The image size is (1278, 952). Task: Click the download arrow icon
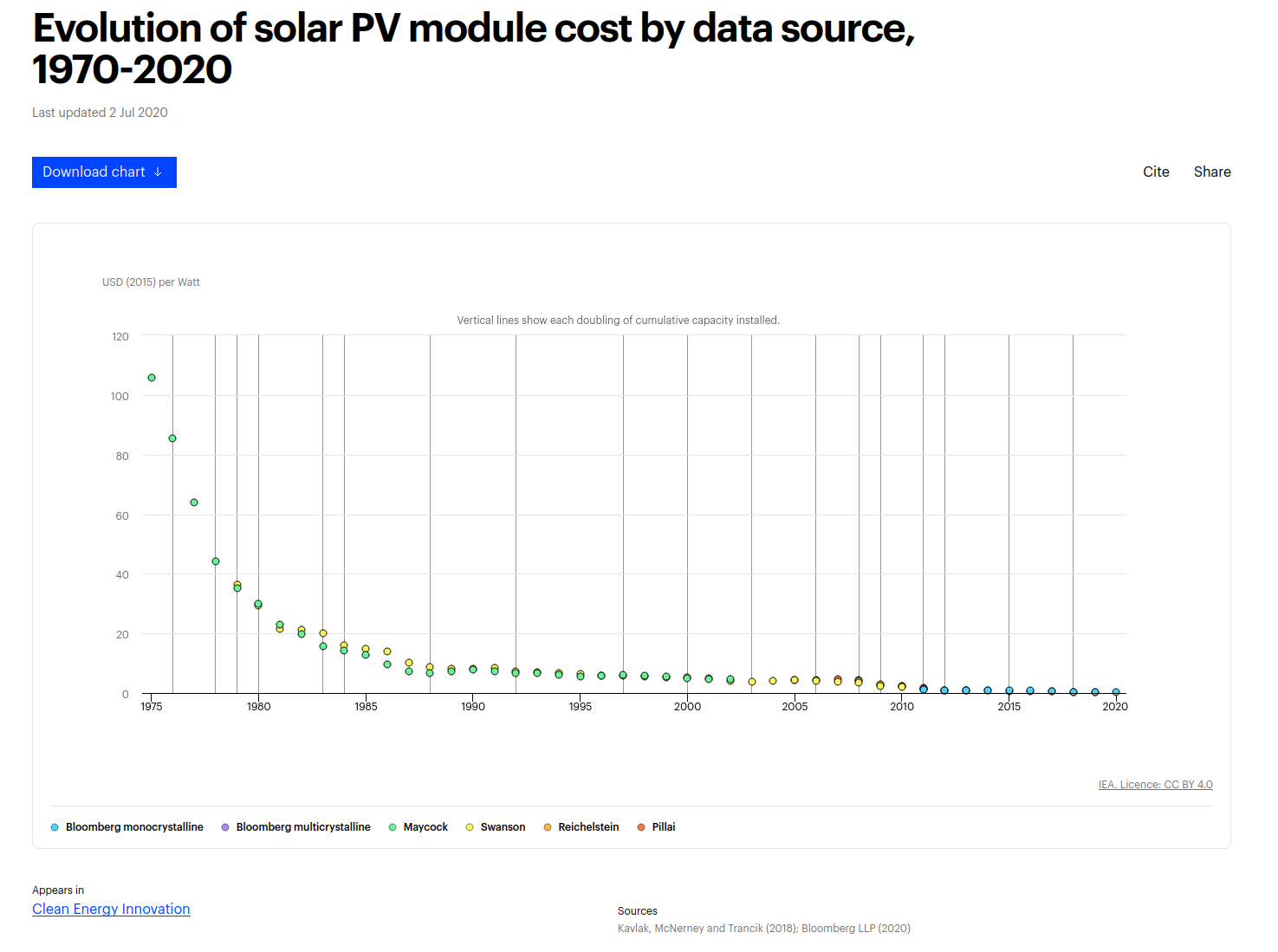pyautogui.click(x=158, y=172)
